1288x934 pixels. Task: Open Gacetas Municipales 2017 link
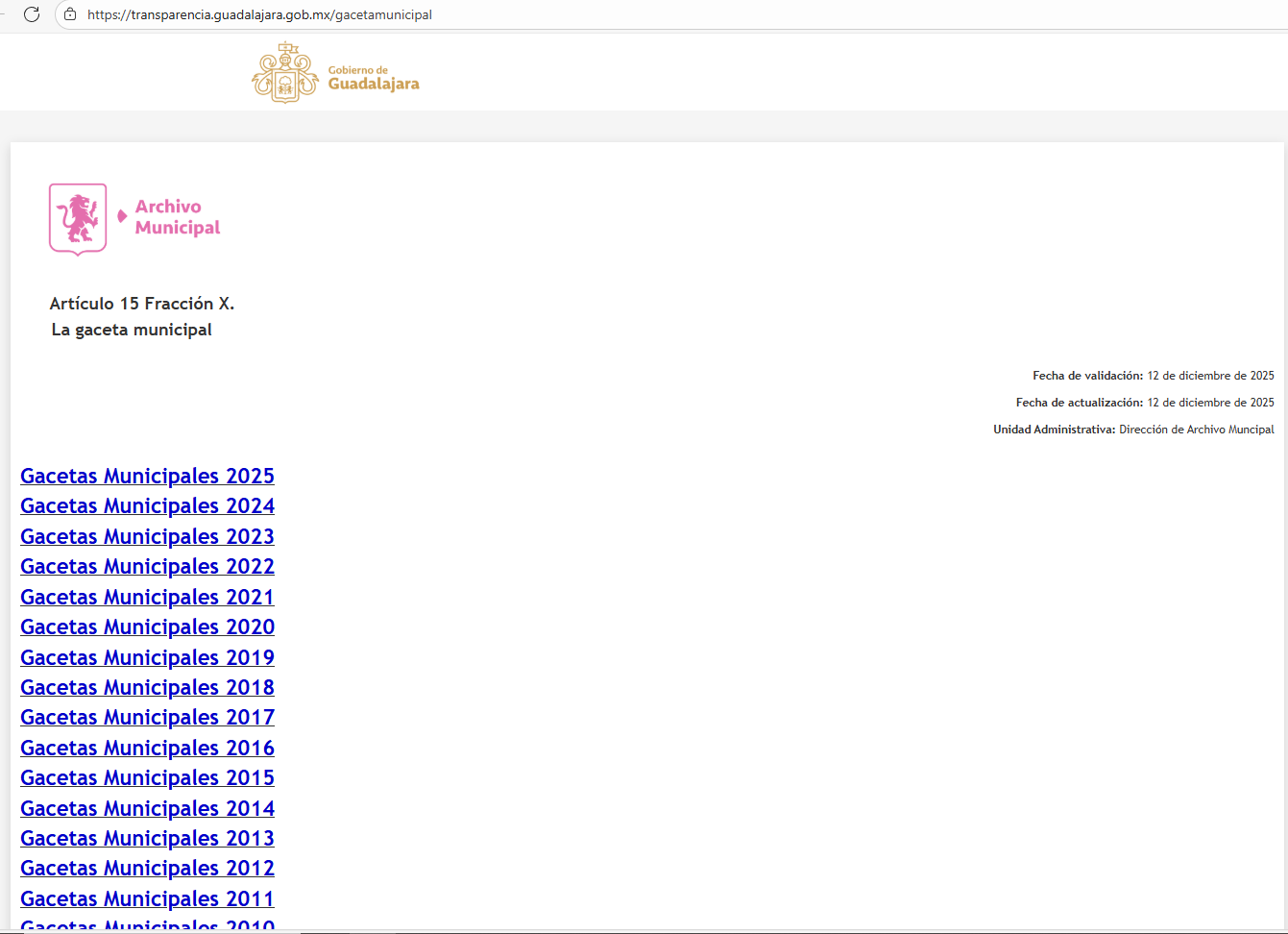[x=147, y=717]
